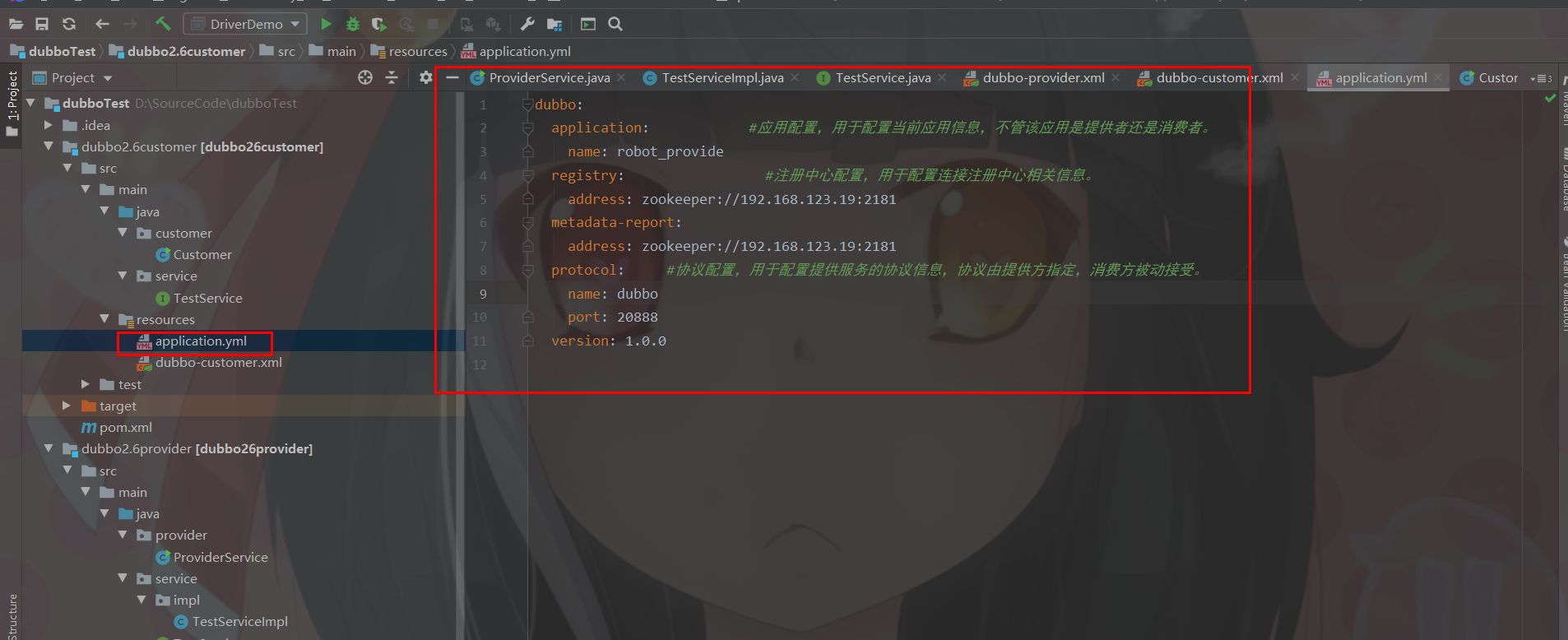1568x640 pixels.
Task: Open the DriverDemo run configuration dropdown
Action: click(x=245, y=24)
